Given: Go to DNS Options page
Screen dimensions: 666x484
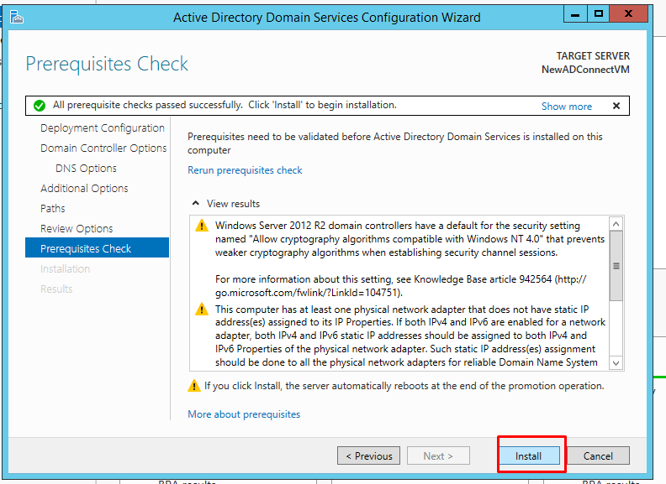Looking at the screenshot, I should point(86,168).
